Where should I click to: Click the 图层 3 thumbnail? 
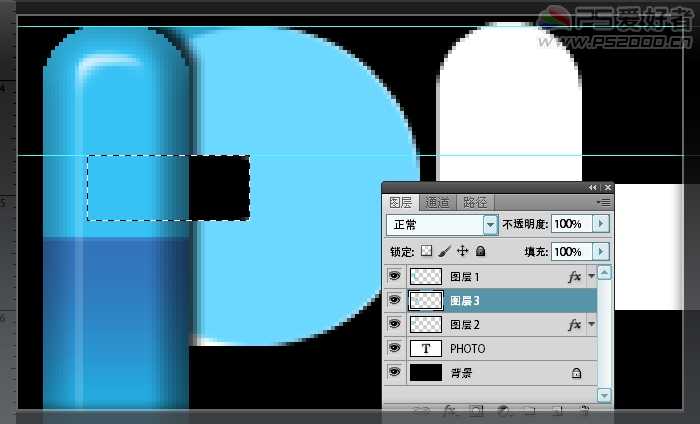426,300
